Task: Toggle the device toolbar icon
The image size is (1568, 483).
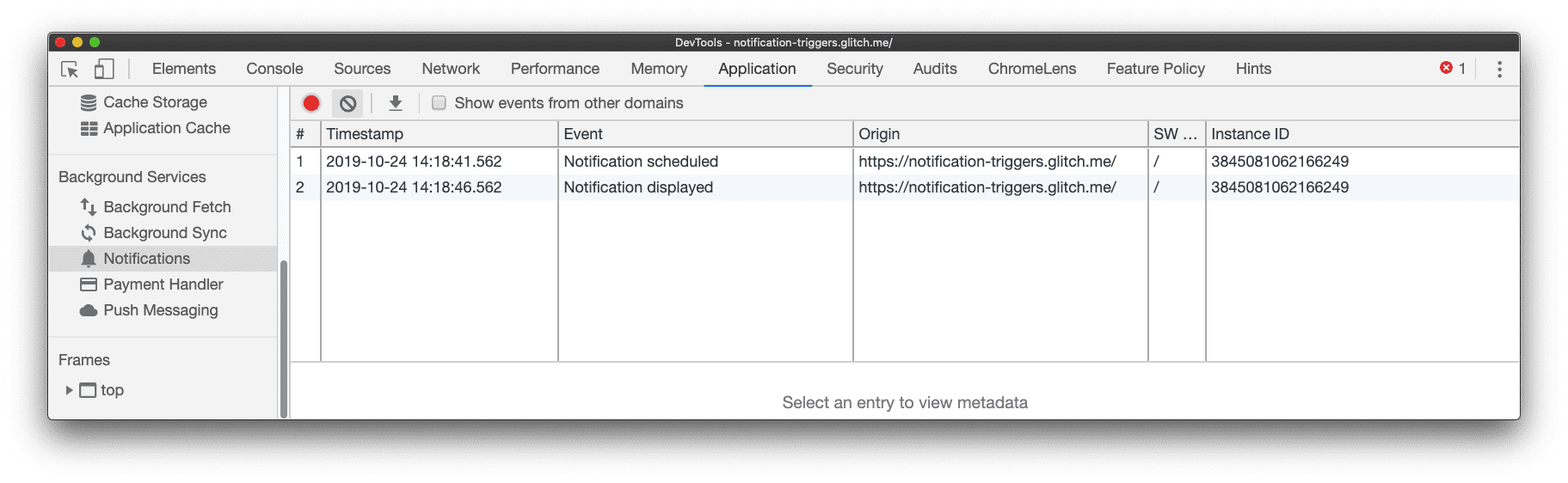Action: 104,70
